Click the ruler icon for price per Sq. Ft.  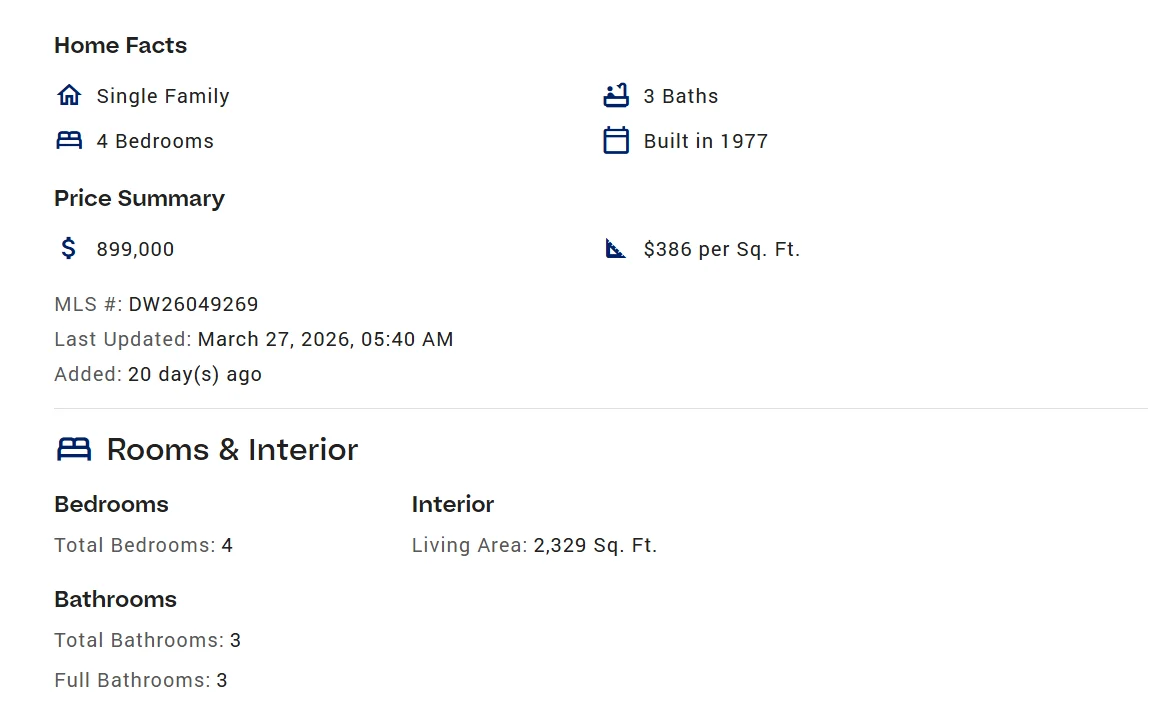616,248
